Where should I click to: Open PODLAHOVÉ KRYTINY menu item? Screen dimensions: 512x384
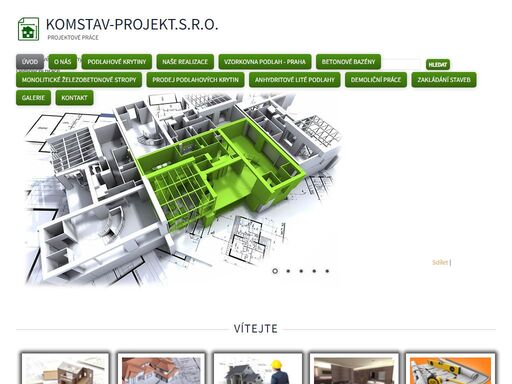coord(117,62)
